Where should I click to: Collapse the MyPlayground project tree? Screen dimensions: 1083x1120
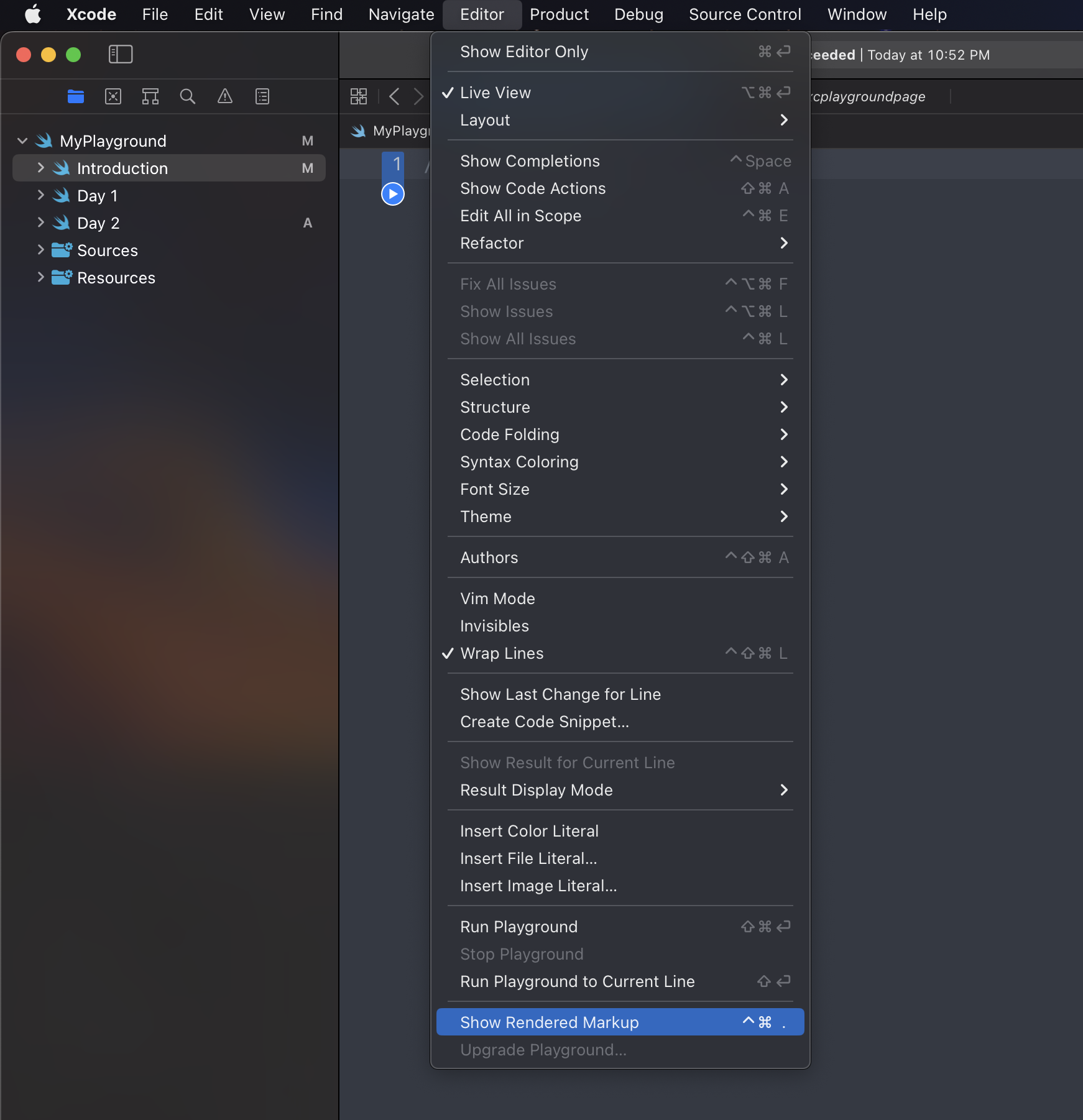(x=22, y=141)
